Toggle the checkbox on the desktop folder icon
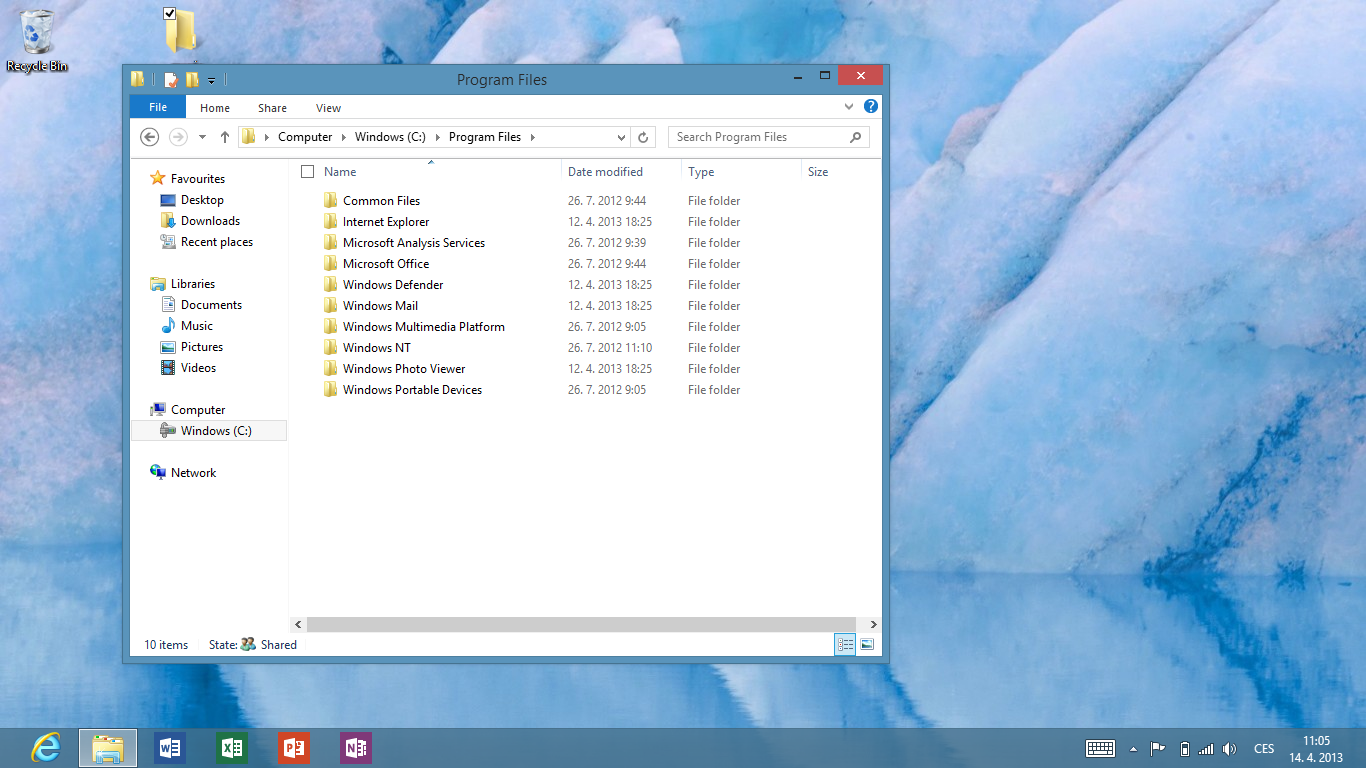This screenshot has width=1366, height=768. [x=169, y=14]
